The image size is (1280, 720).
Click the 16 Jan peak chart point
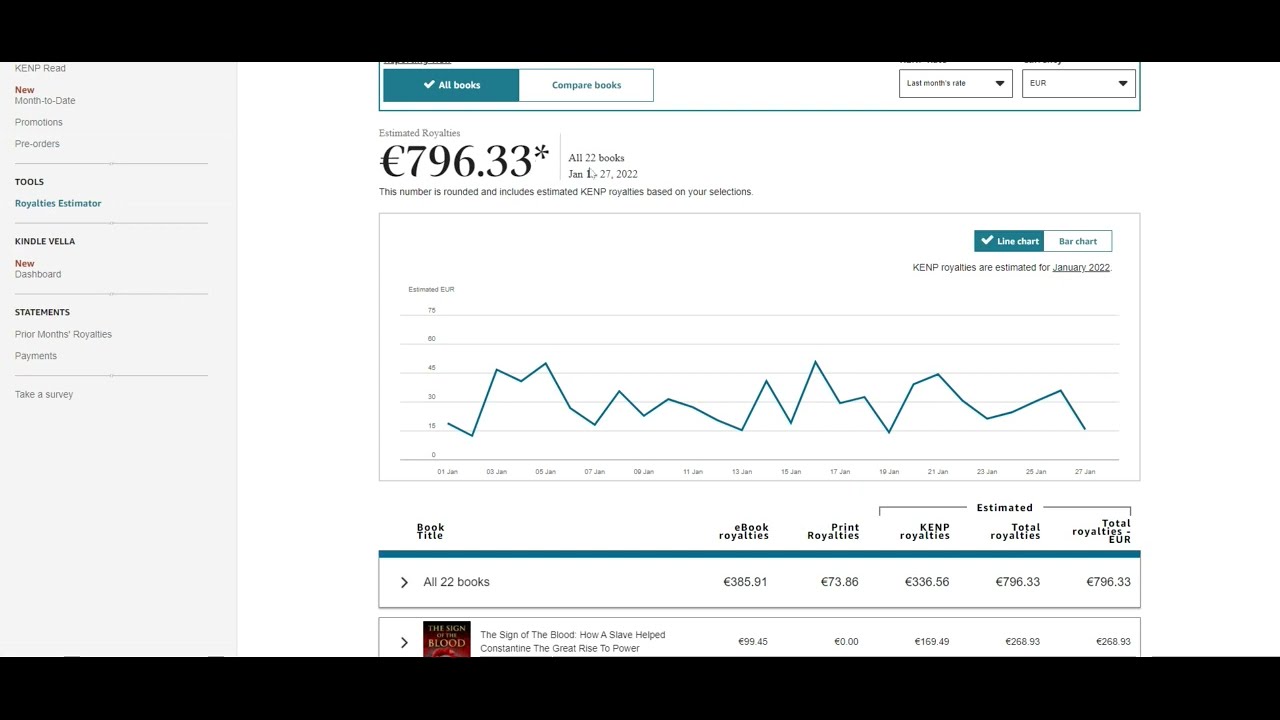point(815,361)
